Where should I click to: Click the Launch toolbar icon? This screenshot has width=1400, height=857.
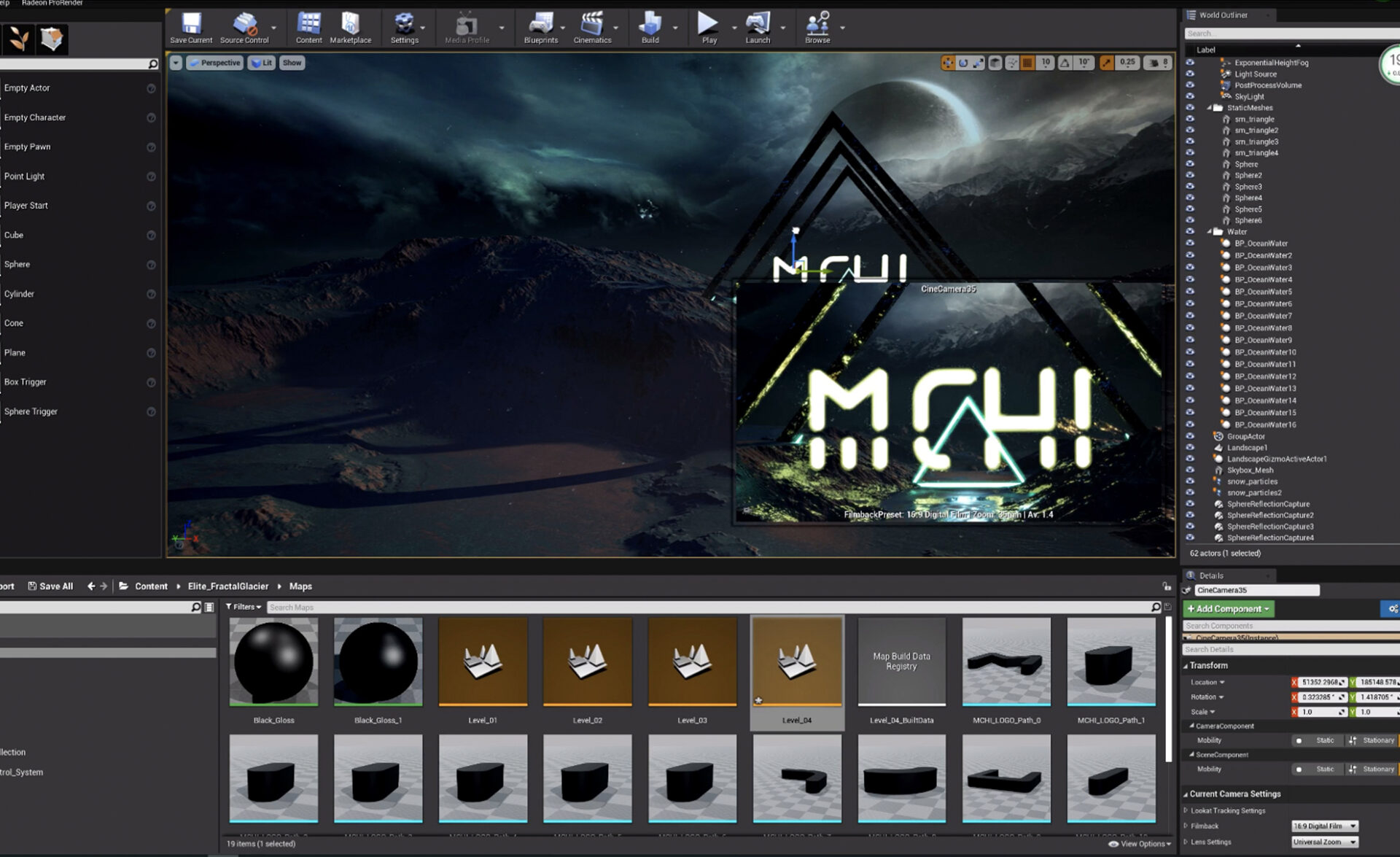point(758,28)
